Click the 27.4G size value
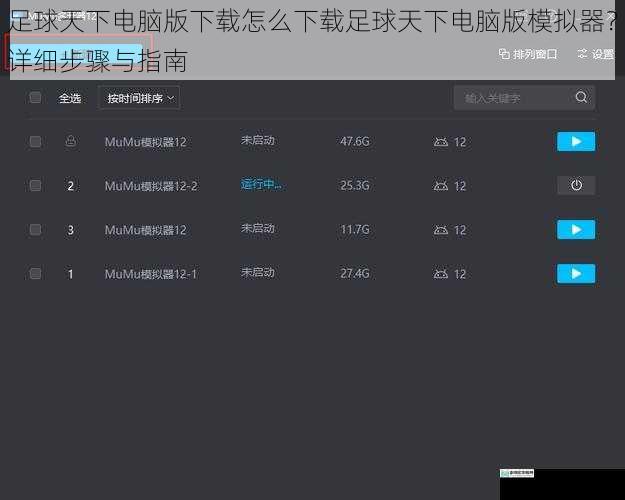The height and width of the screenshot is (500, 625). (355, 273)
